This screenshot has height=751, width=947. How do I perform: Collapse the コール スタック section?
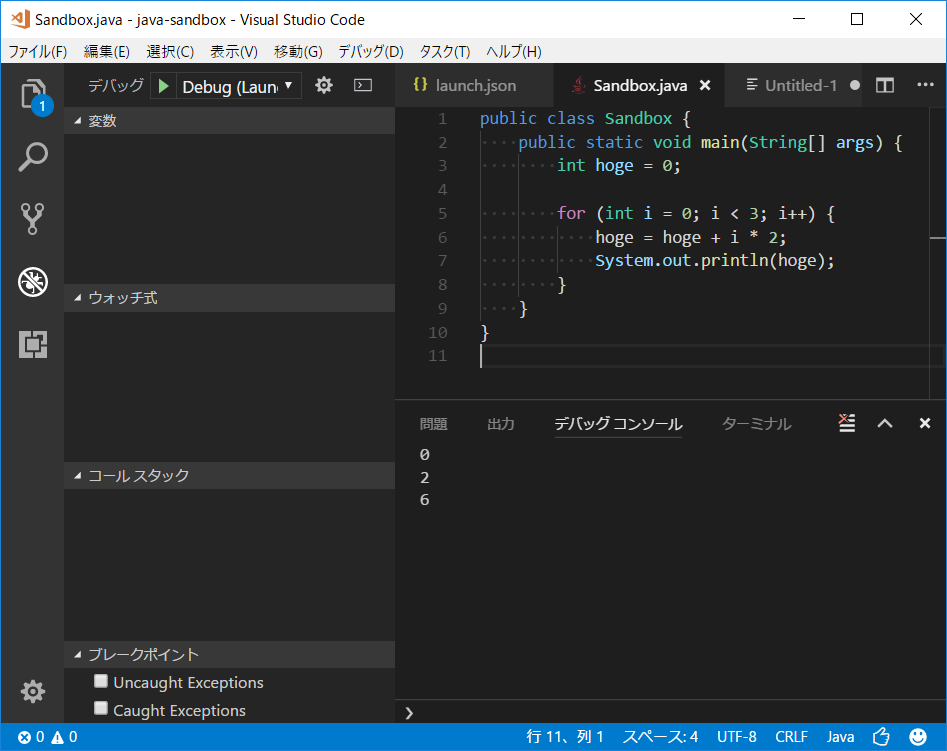pos(230,475)
